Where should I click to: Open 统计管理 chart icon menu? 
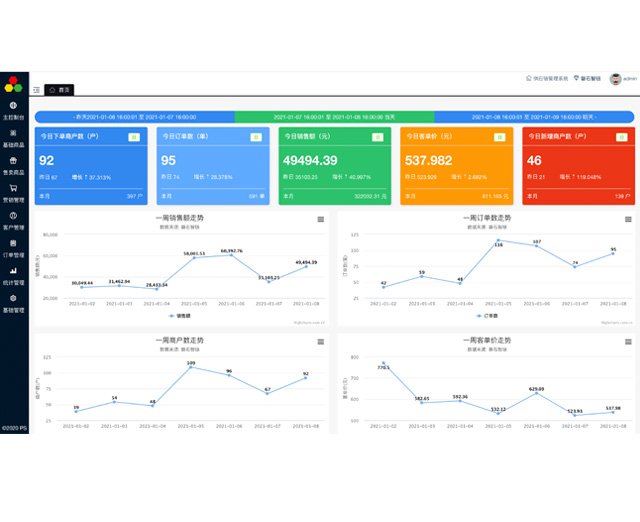[x=13, y=275]
